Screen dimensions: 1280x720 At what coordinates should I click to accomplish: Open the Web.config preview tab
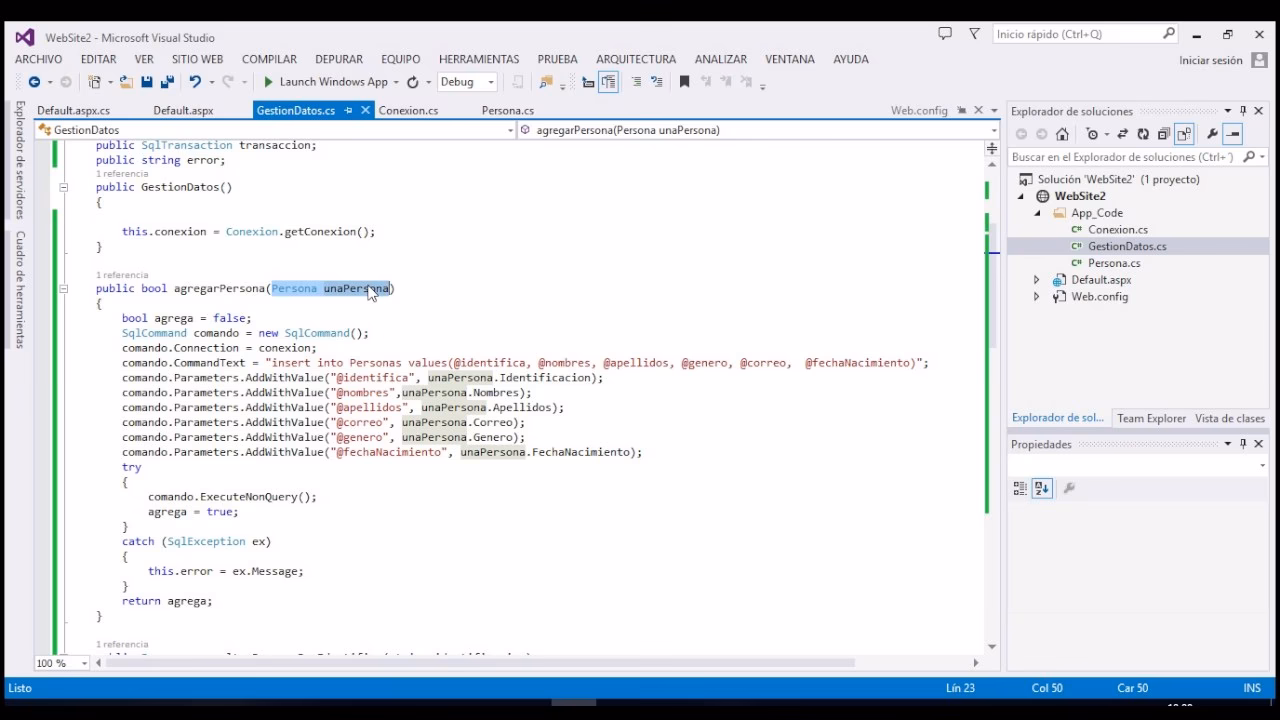(919, 110)
